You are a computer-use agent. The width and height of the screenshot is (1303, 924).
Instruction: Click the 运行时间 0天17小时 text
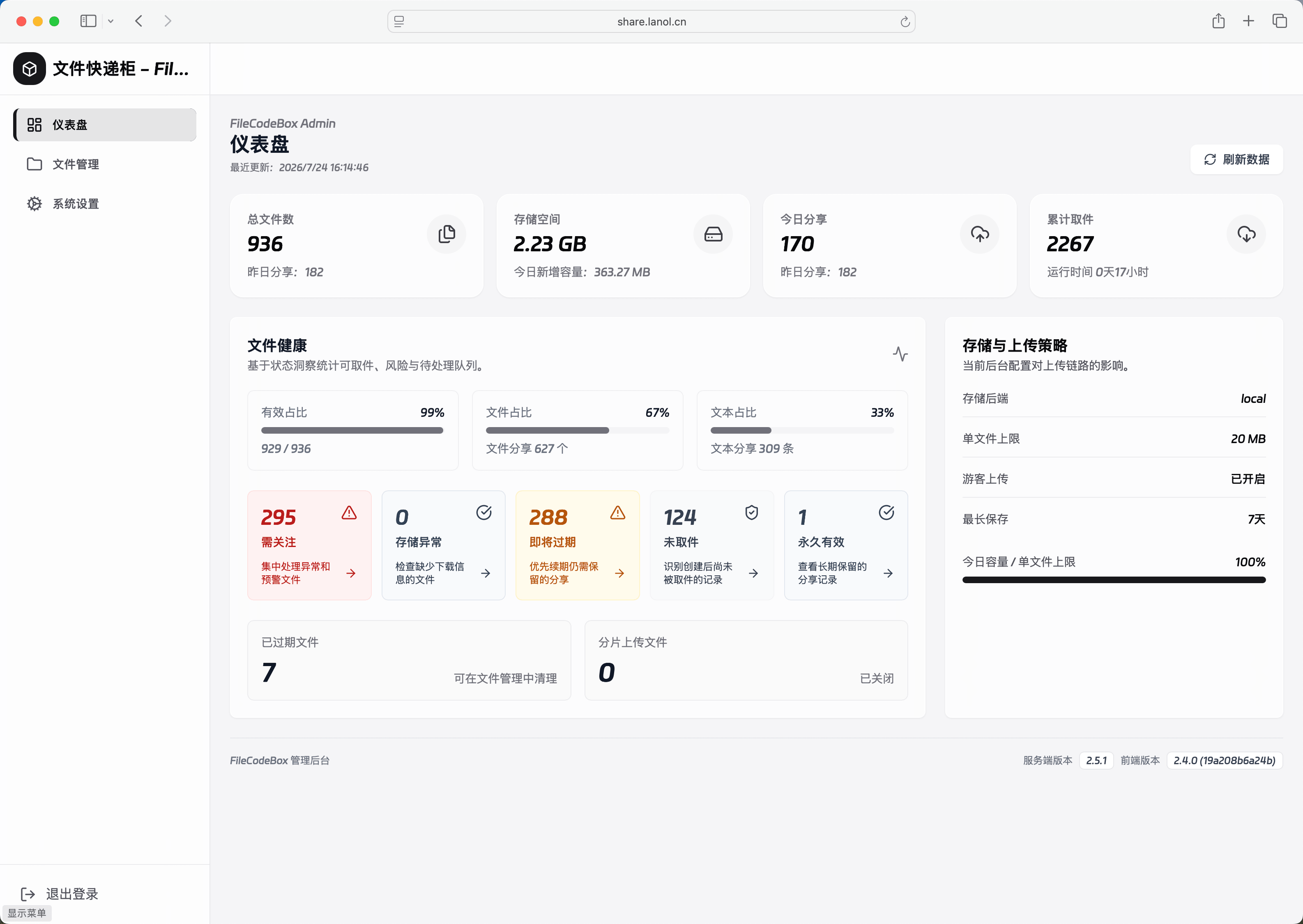pyautogui.click(x=1098, y=272)
